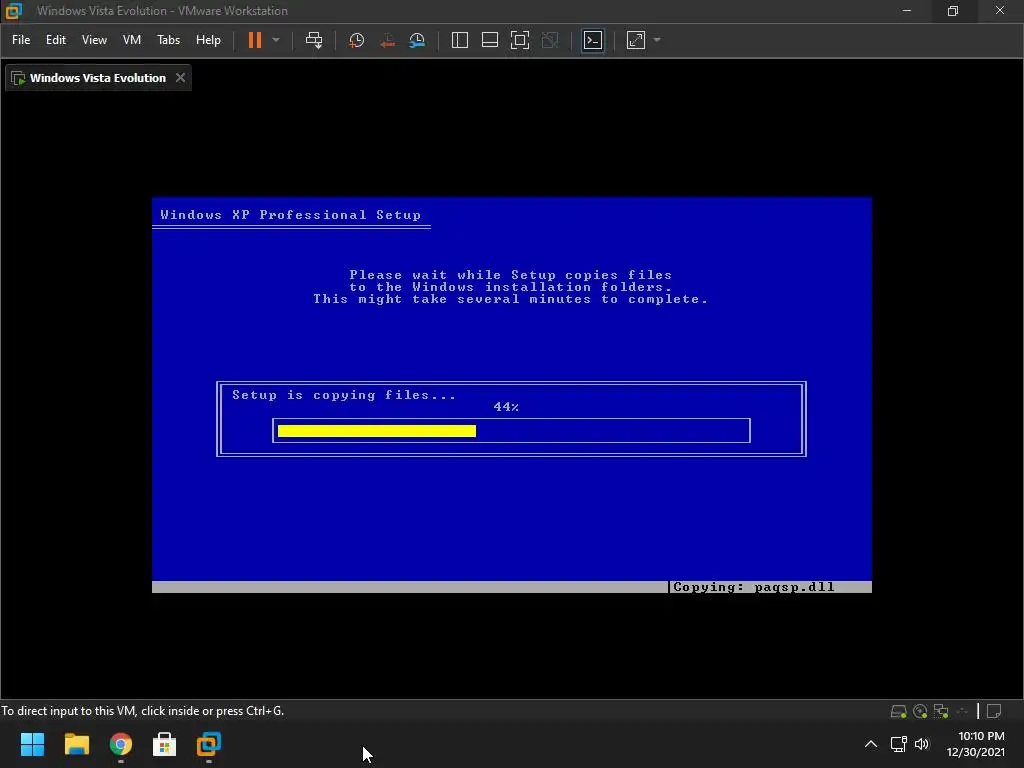This screenshot has height=768, width=1024.
Task: Send Ctrl+Alt+Del to the virtual machine
Action: (x=314, y=40)
